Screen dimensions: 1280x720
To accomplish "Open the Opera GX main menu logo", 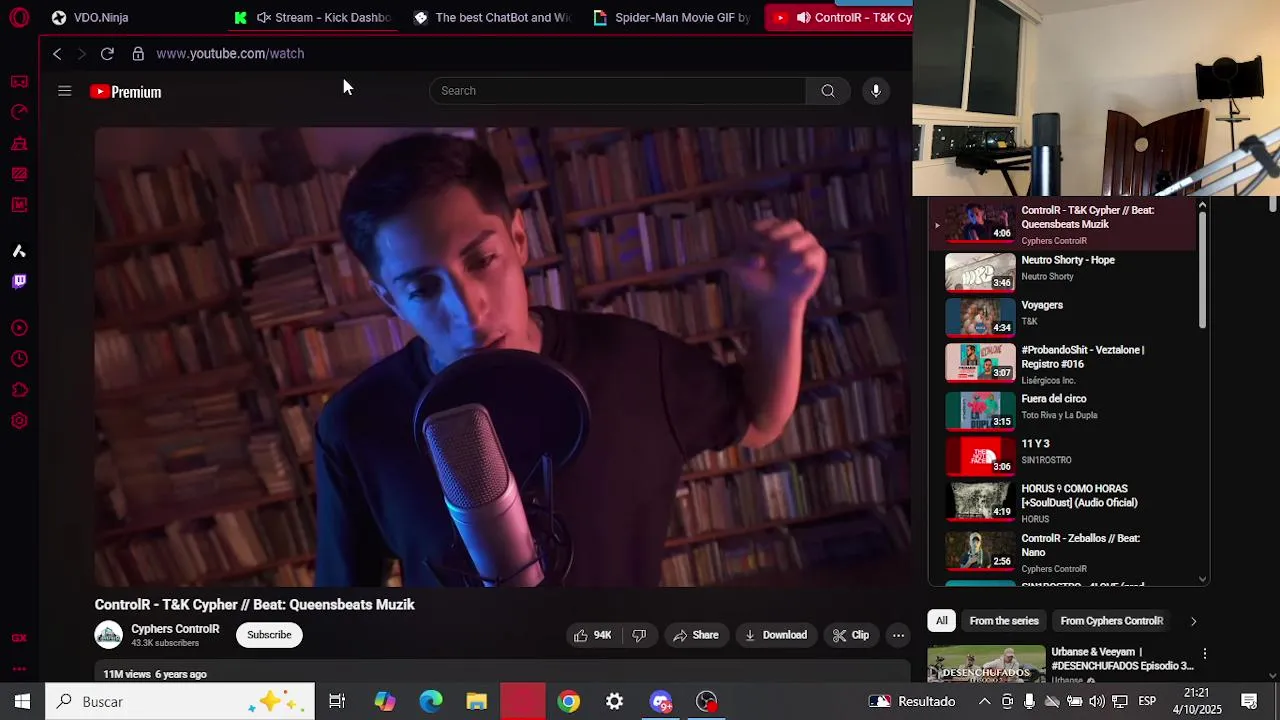I will (x=19, y=17).
